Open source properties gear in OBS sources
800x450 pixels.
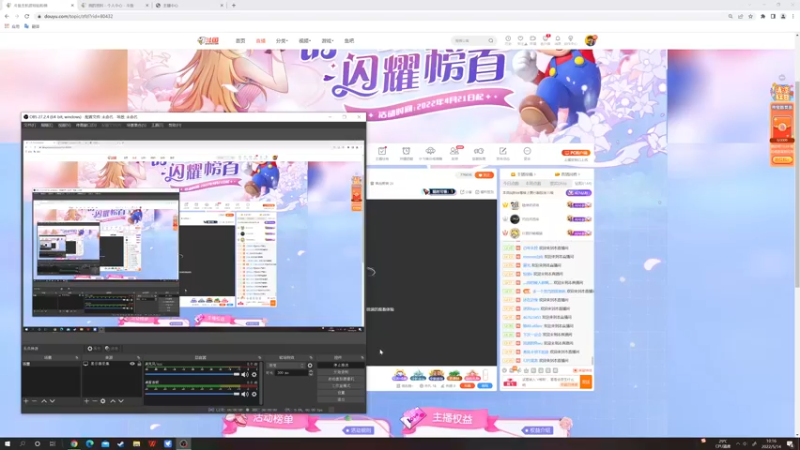tap(103, 401)
